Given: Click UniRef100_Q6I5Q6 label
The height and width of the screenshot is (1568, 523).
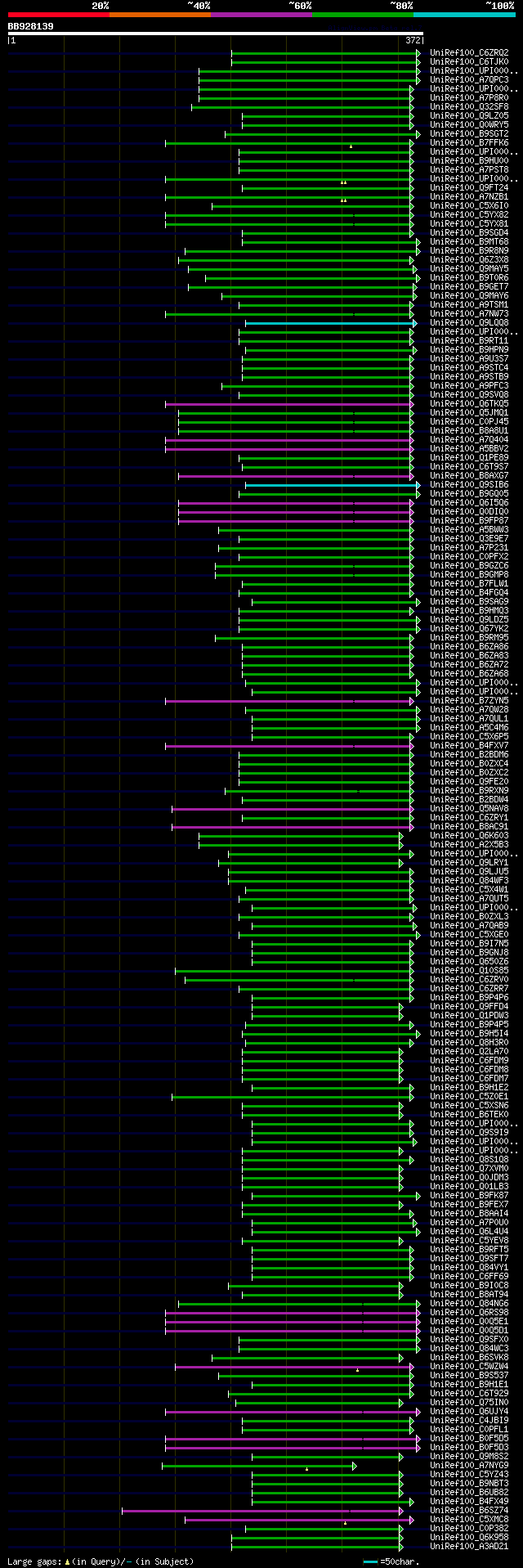Looking at the screenshot, I should (x=469, y=503).
